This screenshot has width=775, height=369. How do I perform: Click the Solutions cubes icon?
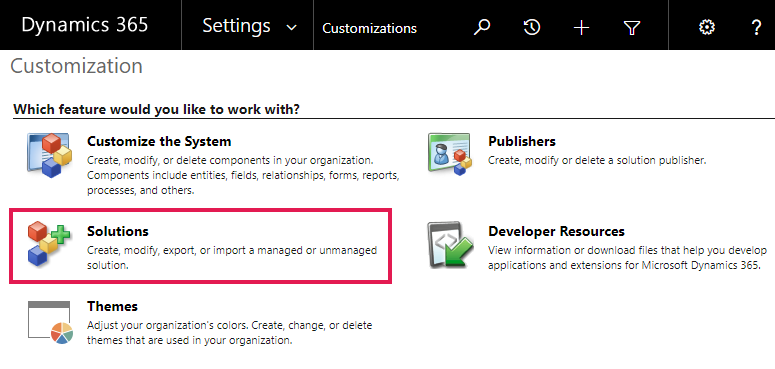[49, 244]
